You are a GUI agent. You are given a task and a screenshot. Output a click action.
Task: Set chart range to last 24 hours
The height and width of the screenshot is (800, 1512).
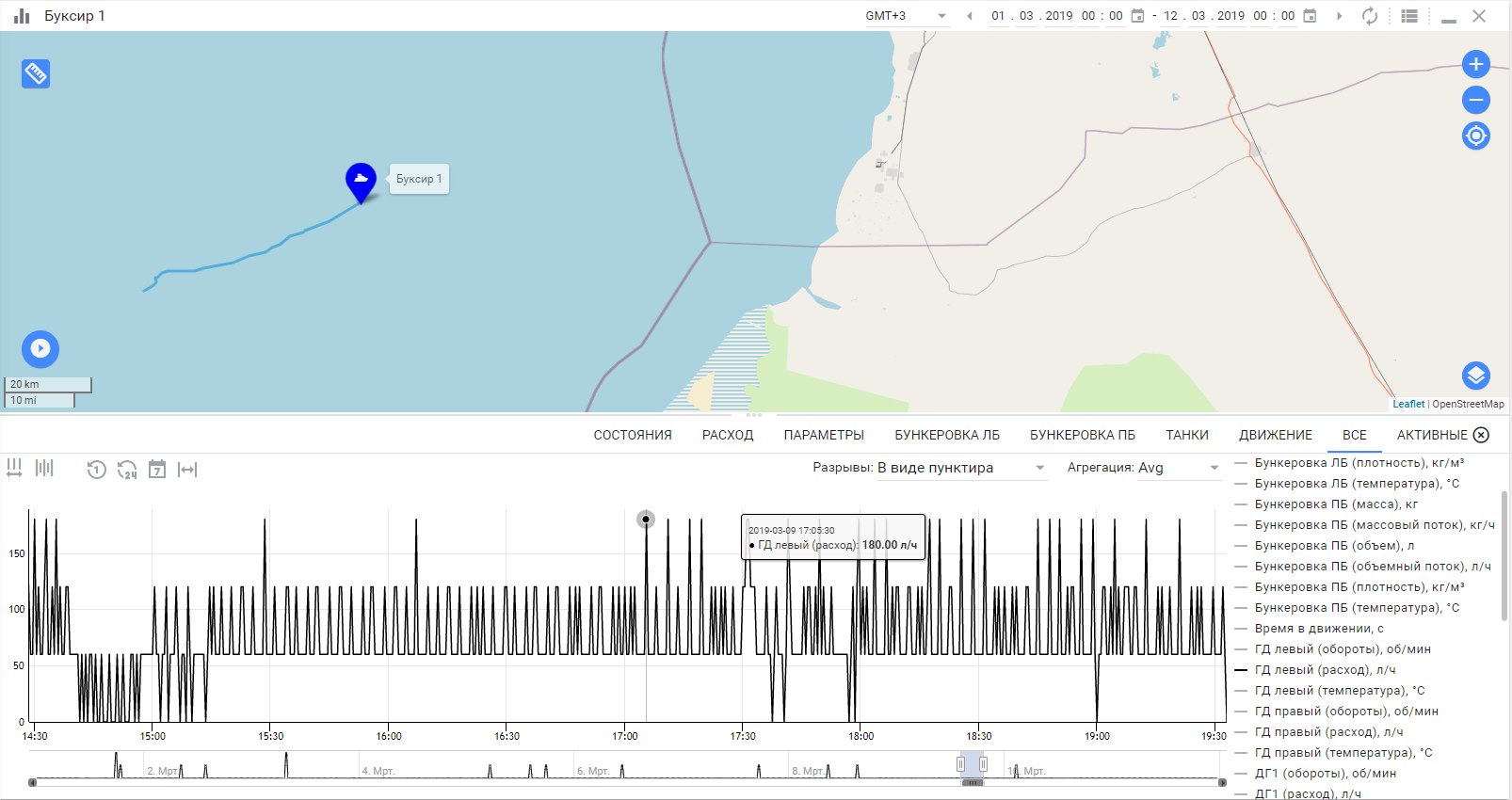127,470
